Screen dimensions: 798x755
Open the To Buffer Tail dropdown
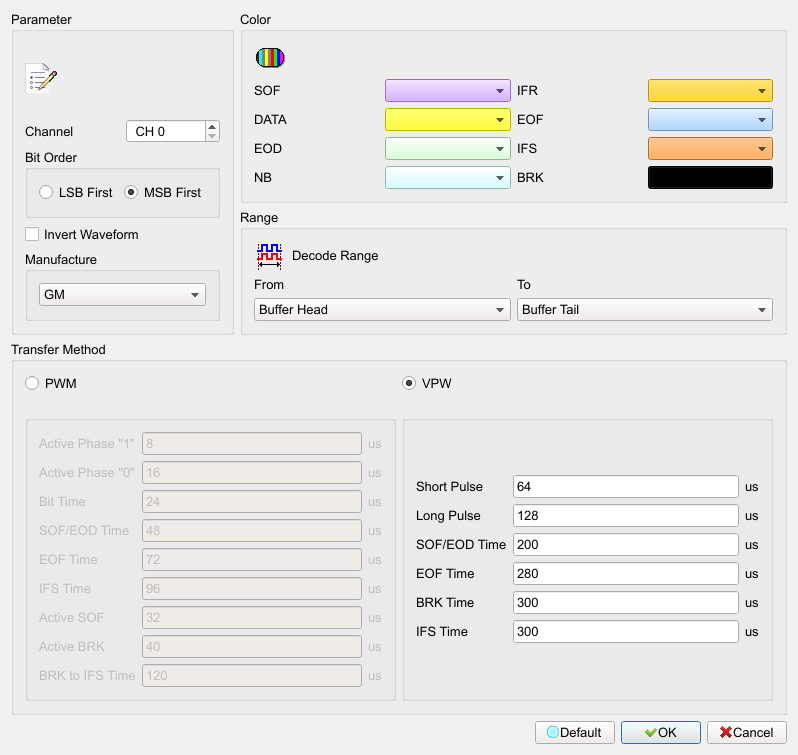point(645,309)
